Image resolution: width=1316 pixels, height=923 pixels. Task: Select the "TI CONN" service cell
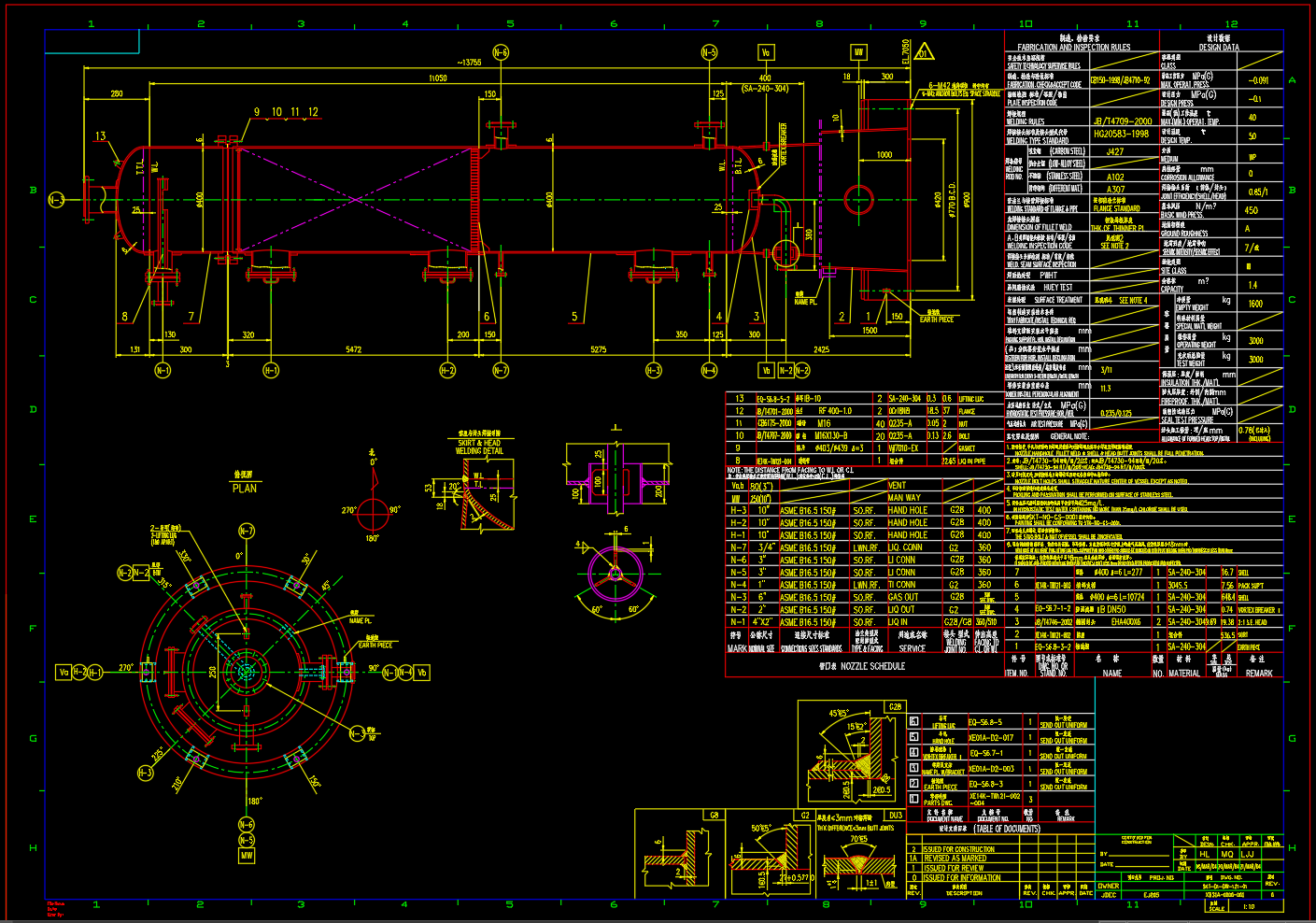[901, 585]
